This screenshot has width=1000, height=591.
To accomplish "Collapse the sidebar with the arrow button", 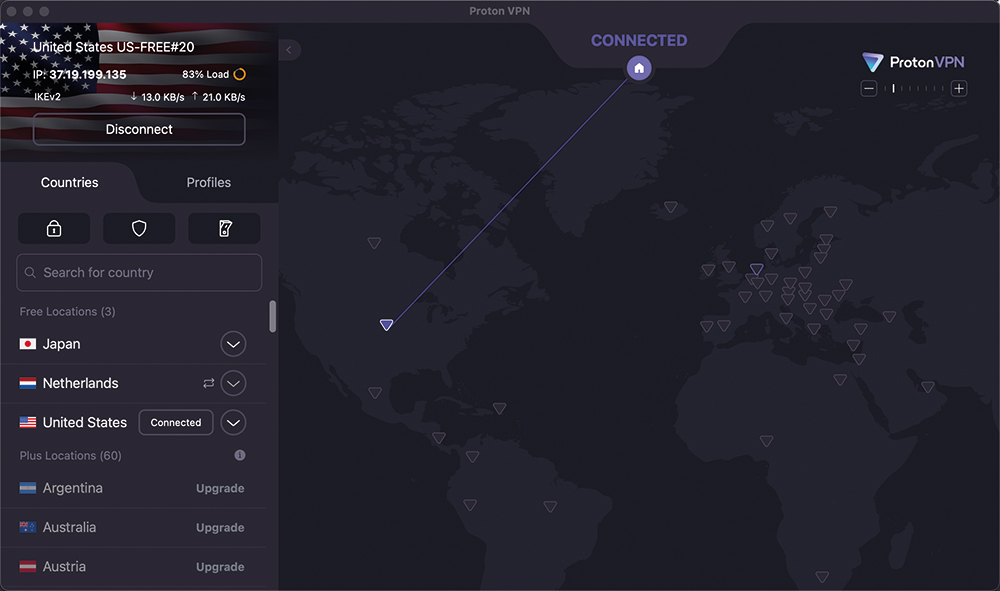I will [289, 50].
